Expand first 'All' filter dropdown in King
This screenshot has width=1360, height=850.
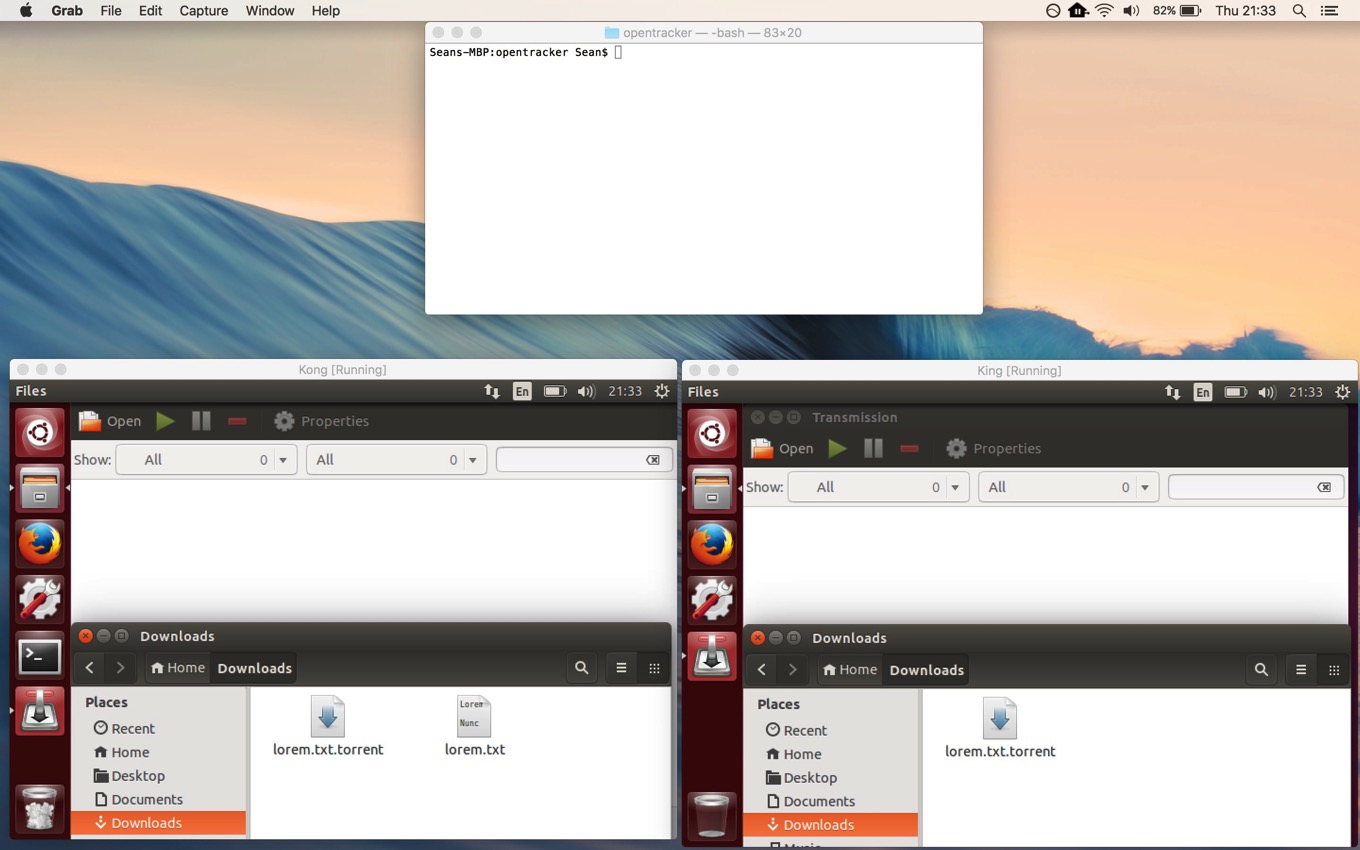point(878,487)
